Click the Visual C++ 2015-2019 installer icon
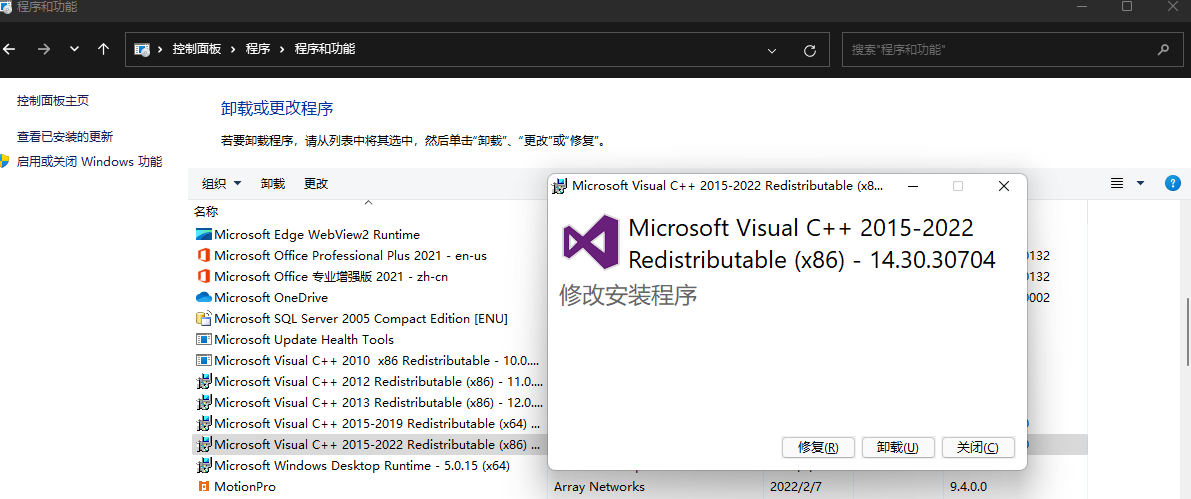Image resolution: width=1191 pixels, height=499 pixels. (204, 423)
